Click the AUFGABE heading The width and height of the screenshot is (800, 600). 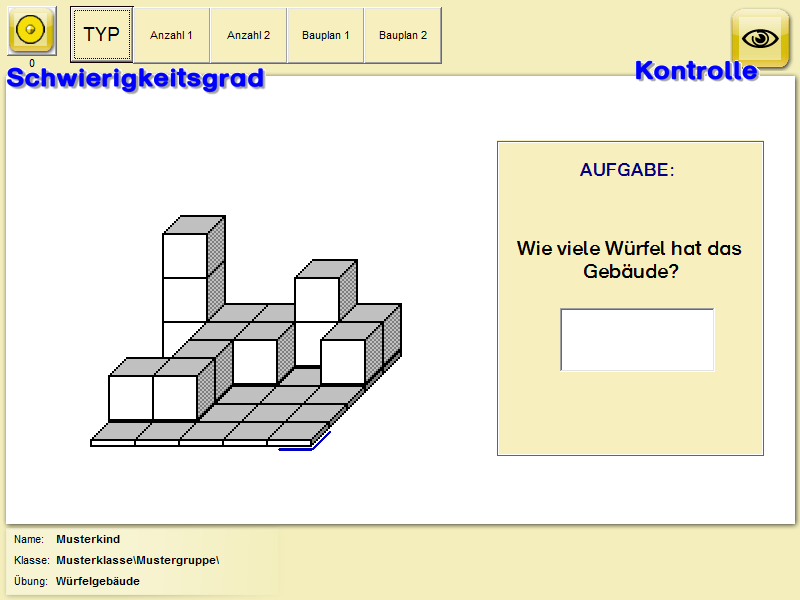click(x=627, y=170)
